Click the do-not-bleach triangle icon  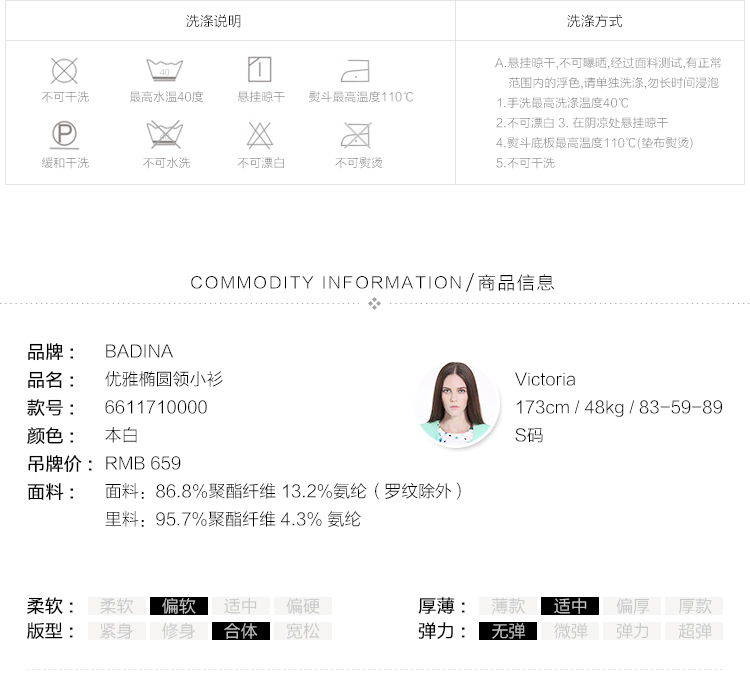click(260, 135)
